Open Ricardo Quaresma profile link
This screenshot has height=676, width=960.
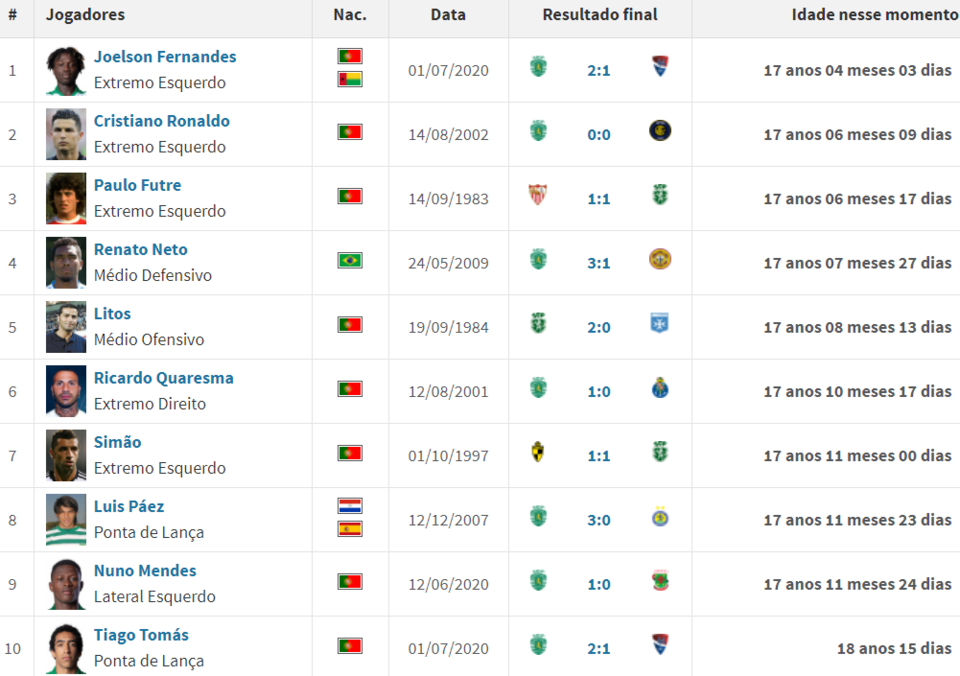click(x=164, y=378)
